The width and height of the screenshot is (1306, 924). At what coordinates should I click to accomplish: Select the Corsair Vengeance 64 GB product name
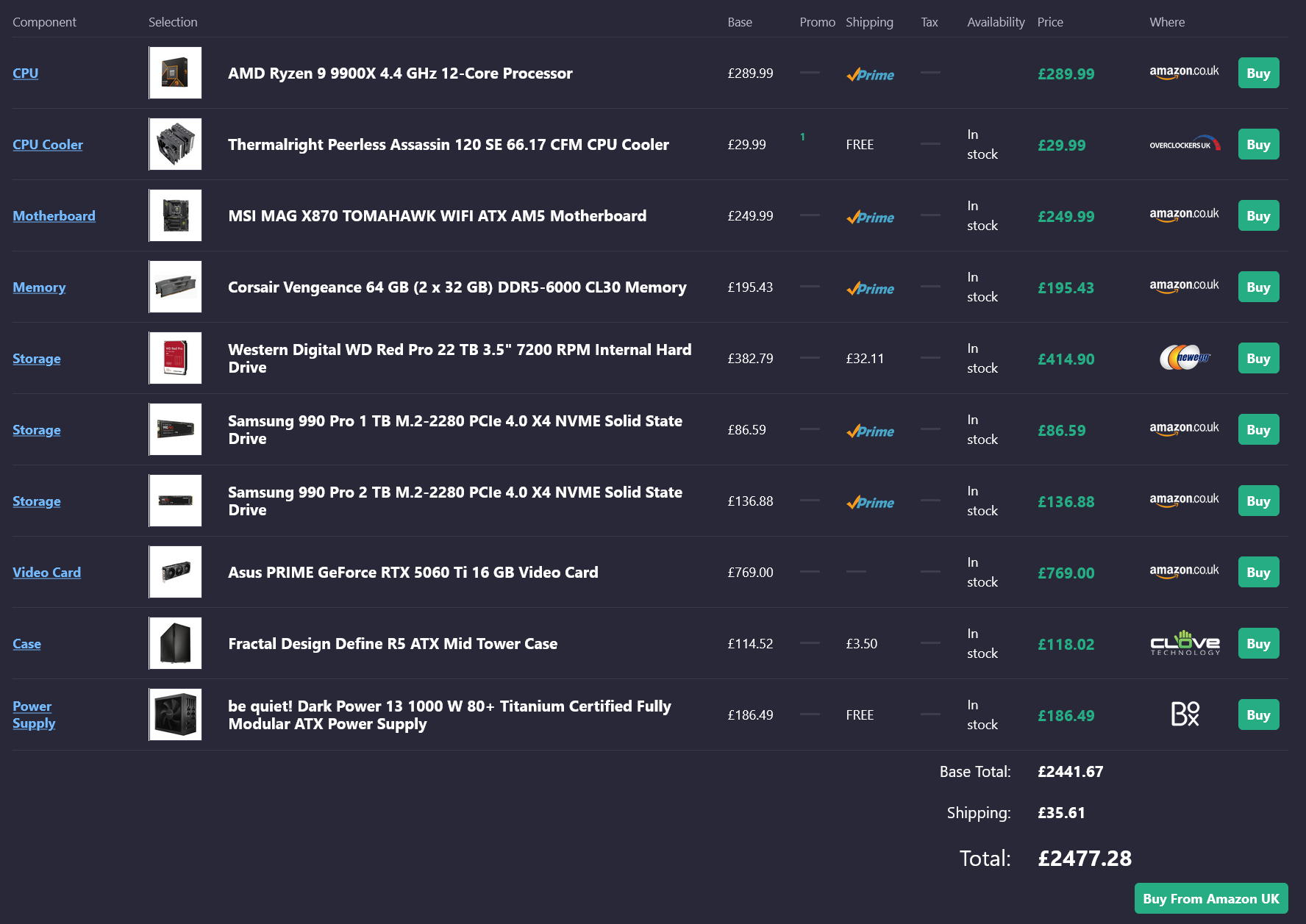(457, 287)
